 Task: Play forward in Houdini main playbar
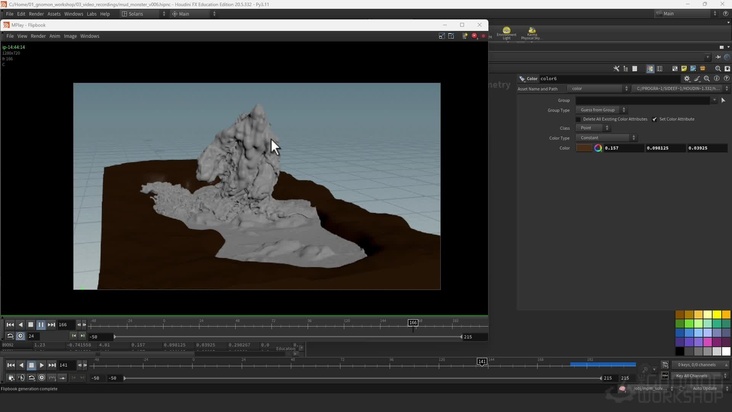[42, 365]
